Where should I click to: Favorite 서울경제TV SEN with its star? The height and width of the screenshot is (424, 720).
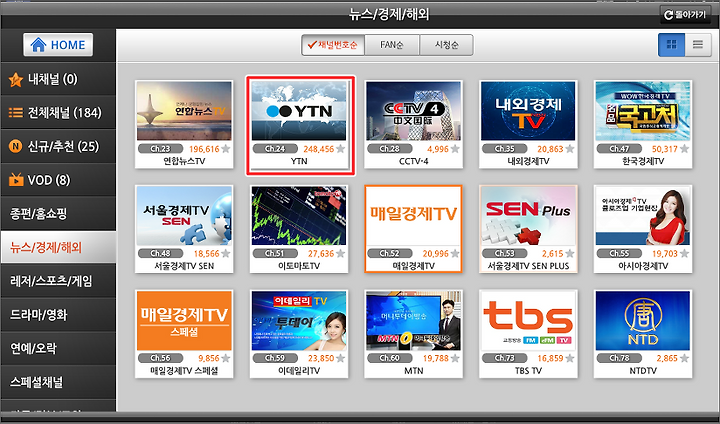click(x=225, y=254)
